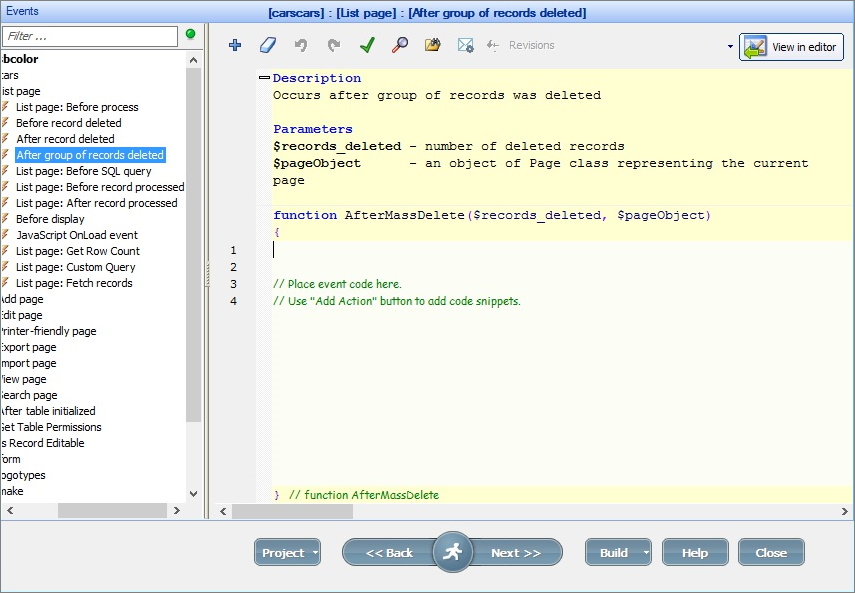Open search with the magnifying glass icon
The width and height of the screenshot is (855, 593).
(399, 45)
